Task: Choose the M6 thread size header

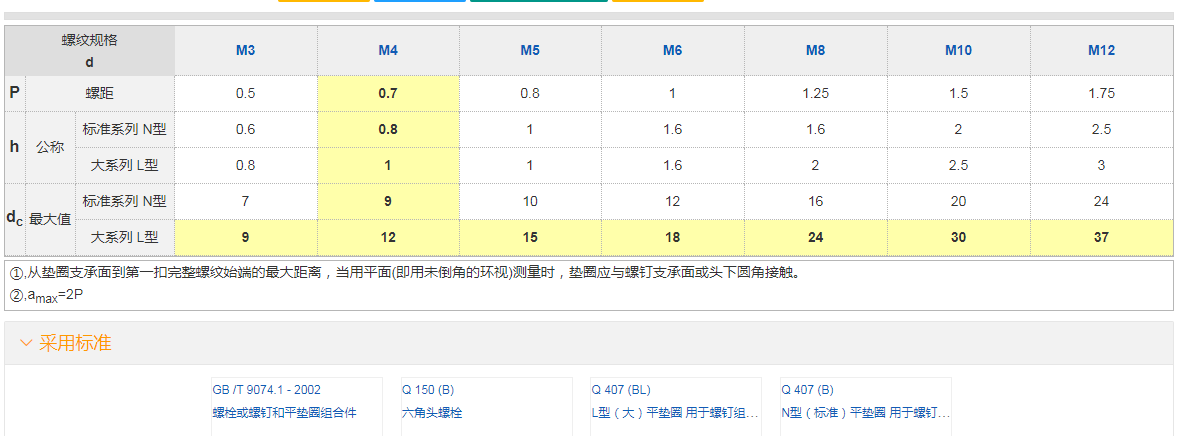Action: coord(672,50)
